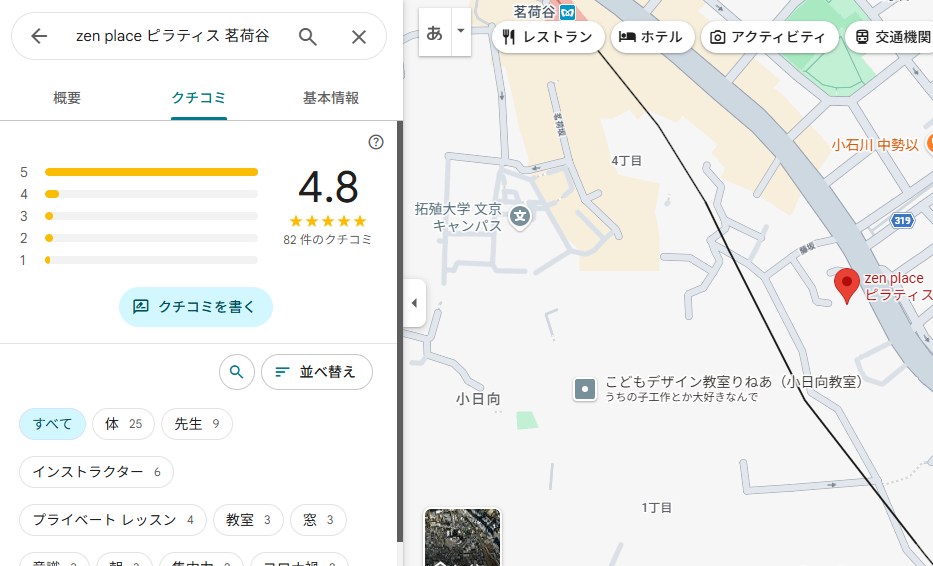
Task: Collapse the side panel arrow
Action: pyautogui.click(x=414, y=303)
